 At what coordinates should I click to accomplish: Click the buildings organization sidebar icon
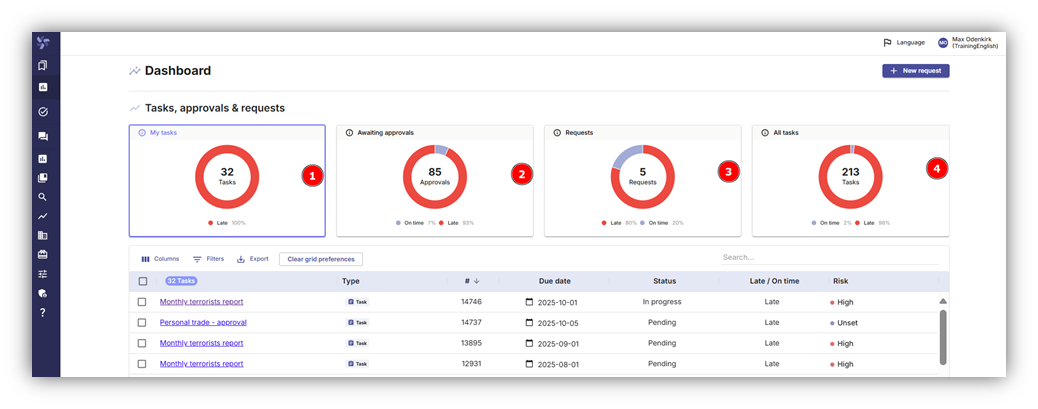[x=43, y=236]
